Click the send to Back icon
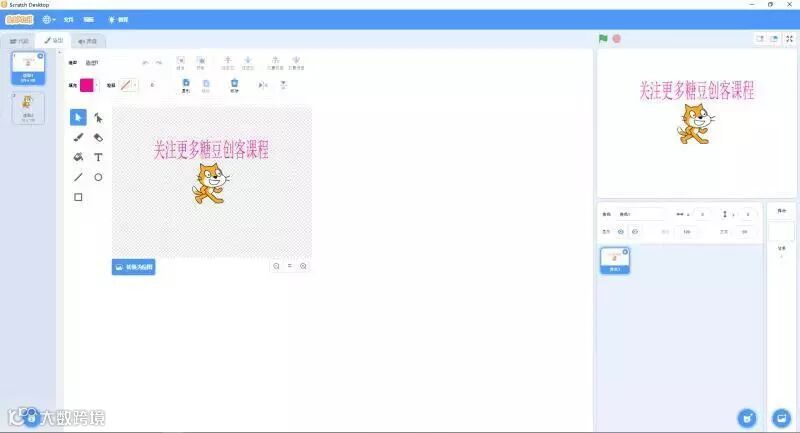800x433 pixels. pyautogui.click(x=296, y=63)
